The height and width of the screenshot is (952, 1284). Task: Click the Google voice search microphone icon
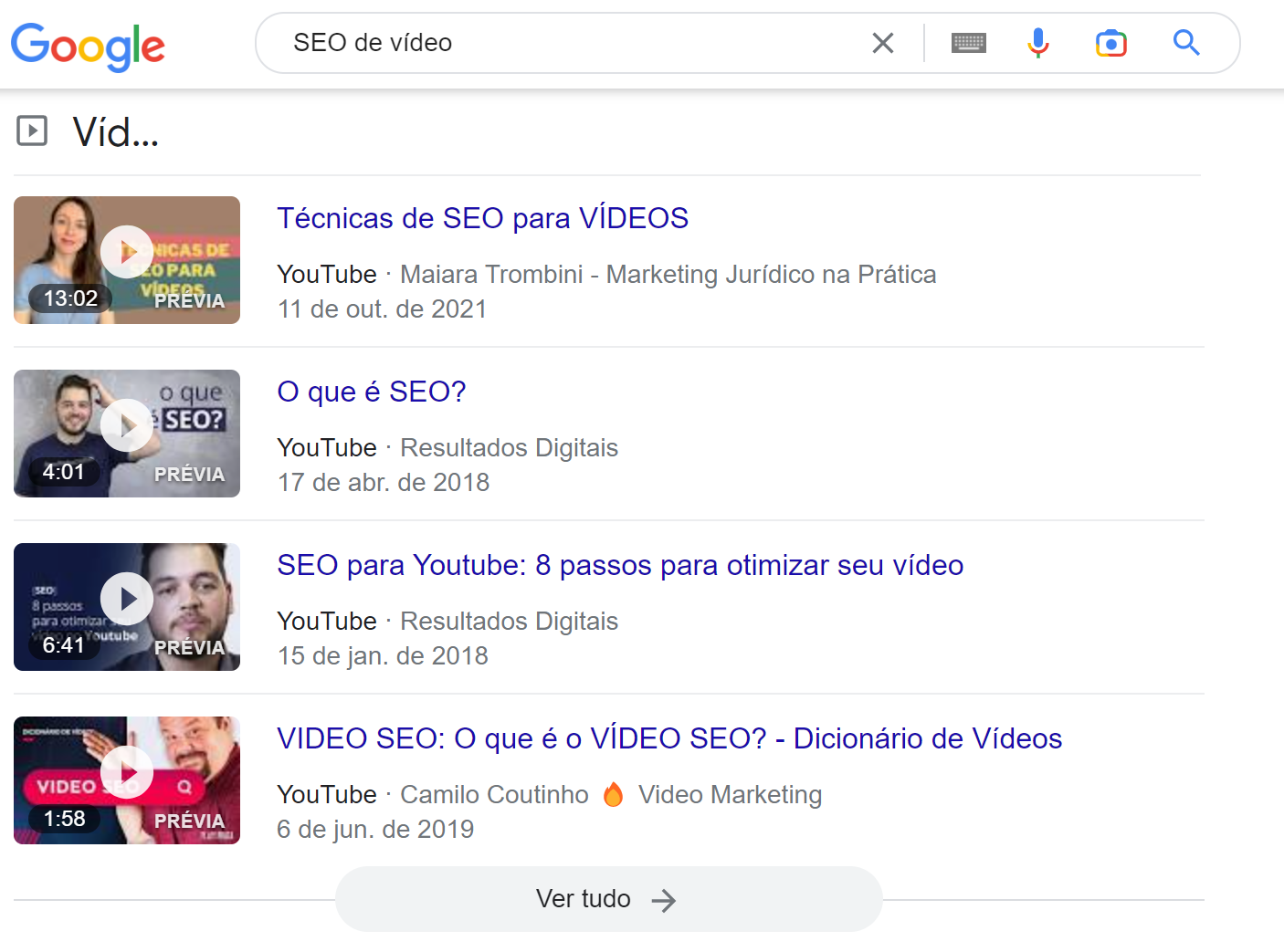[1038, 42]
